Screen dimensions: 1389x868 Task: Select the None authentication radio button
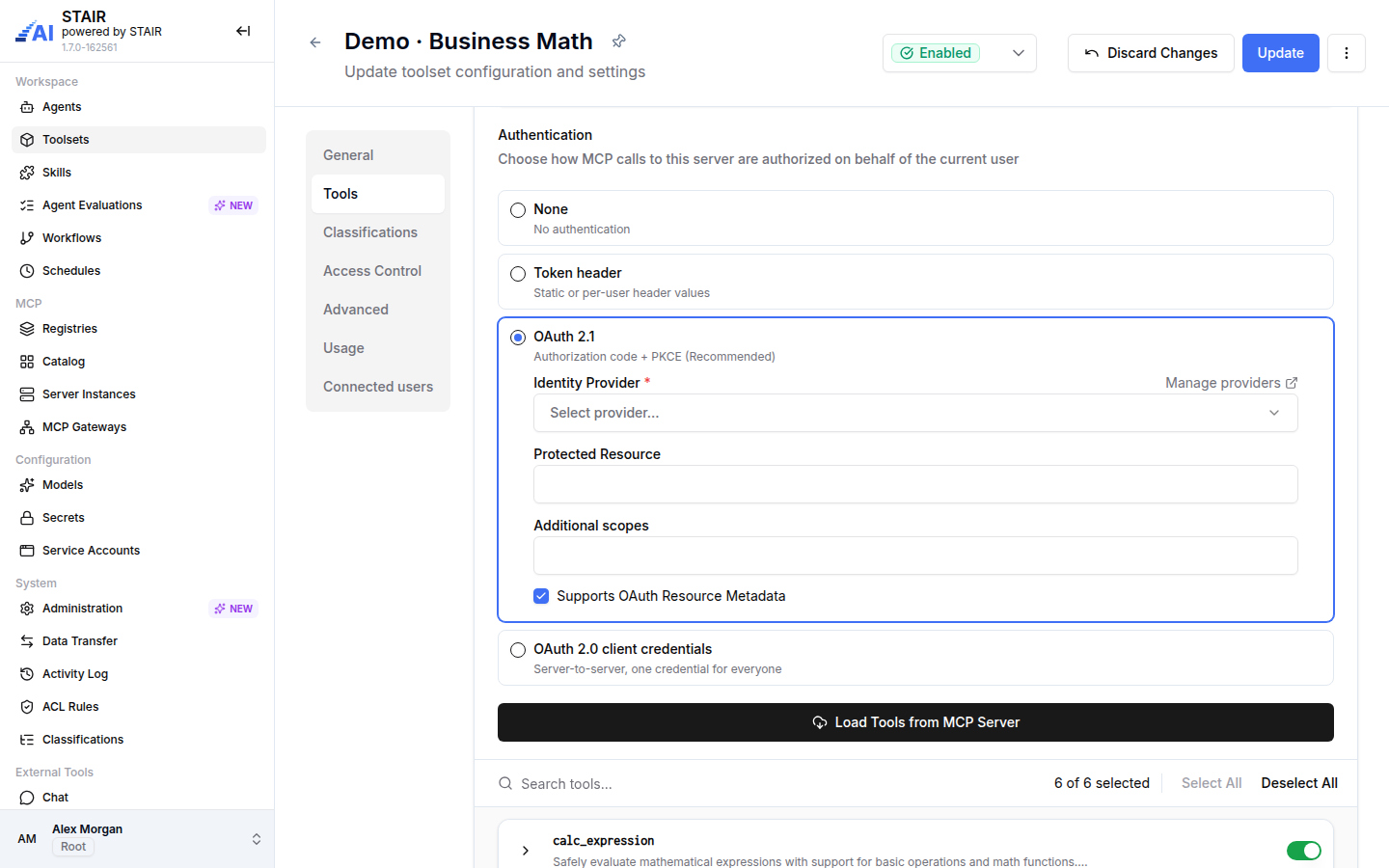point(518,210)
